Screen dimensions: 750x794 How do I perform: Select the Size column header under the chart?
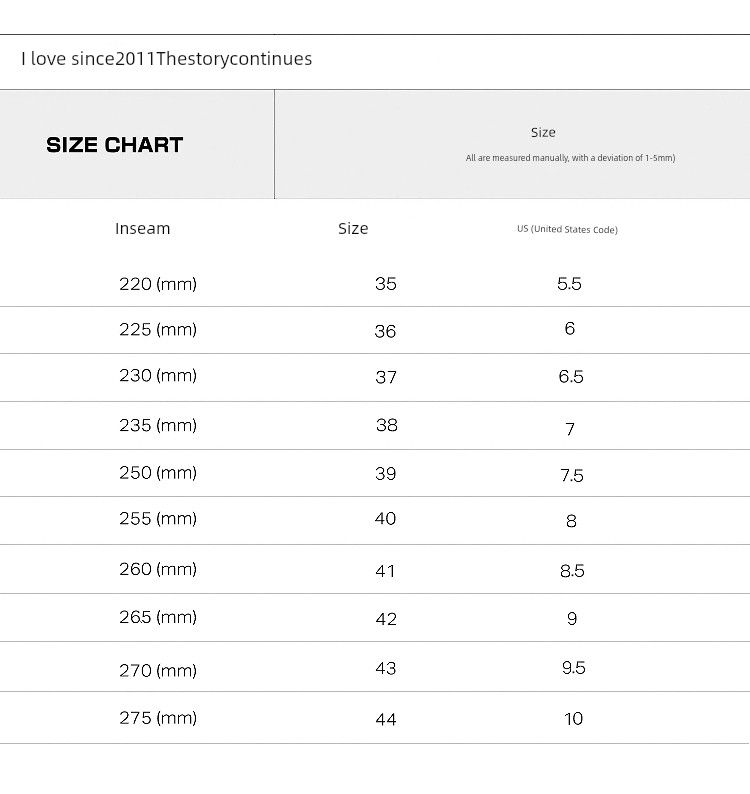tap(353, 229)
